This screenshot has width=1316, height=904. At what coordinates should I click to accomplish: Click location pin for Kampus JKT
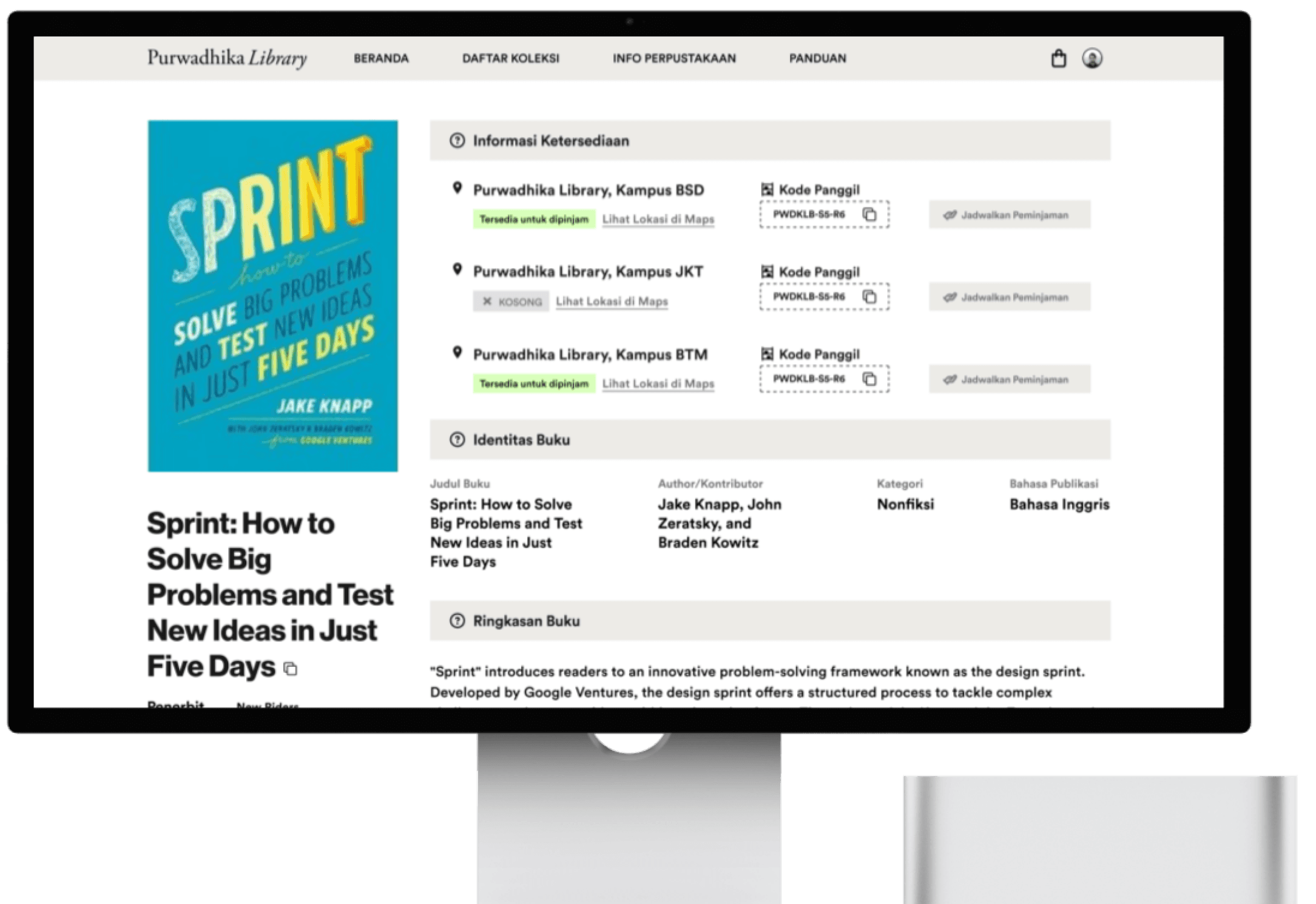pyautogui.click(x=457, y=270)
